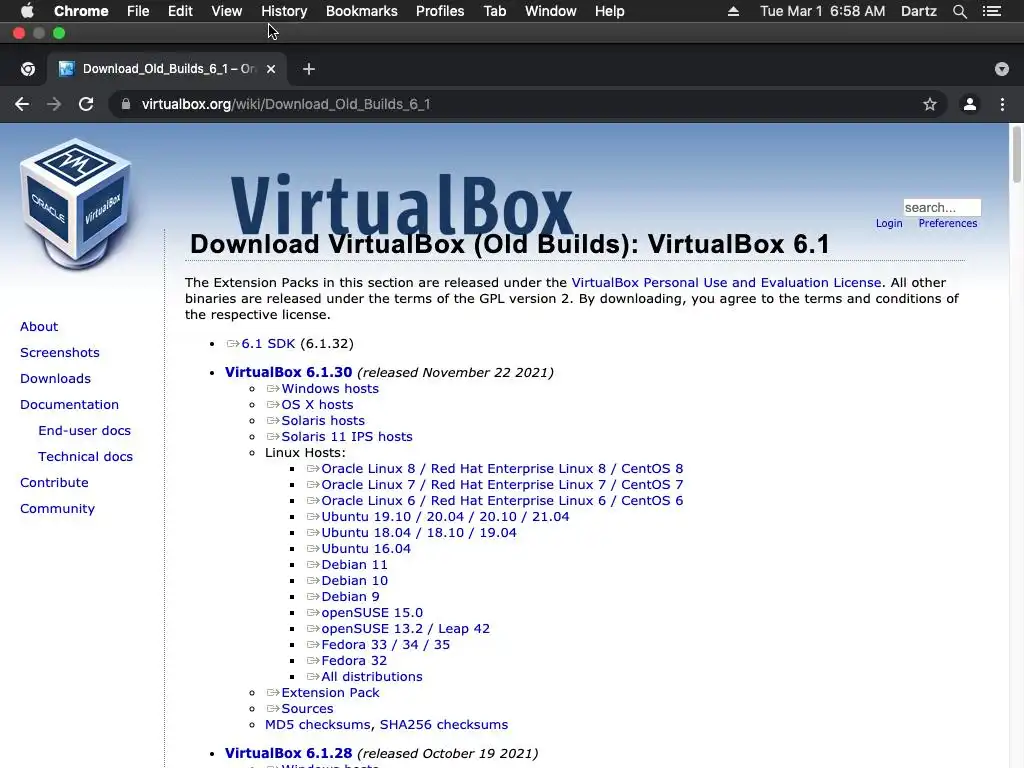The height and width of the screenshot is (768, 1024).
Task: Click the browser forward arrow
Action: point(54,104)
